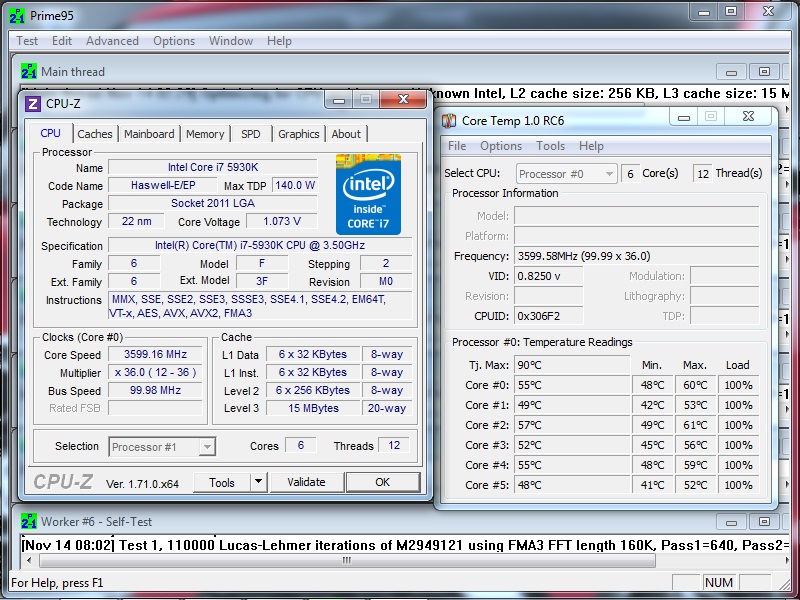Open Prime95 Help menu
This screenshot has height=600, width=800.
click(x=279, y=41)
